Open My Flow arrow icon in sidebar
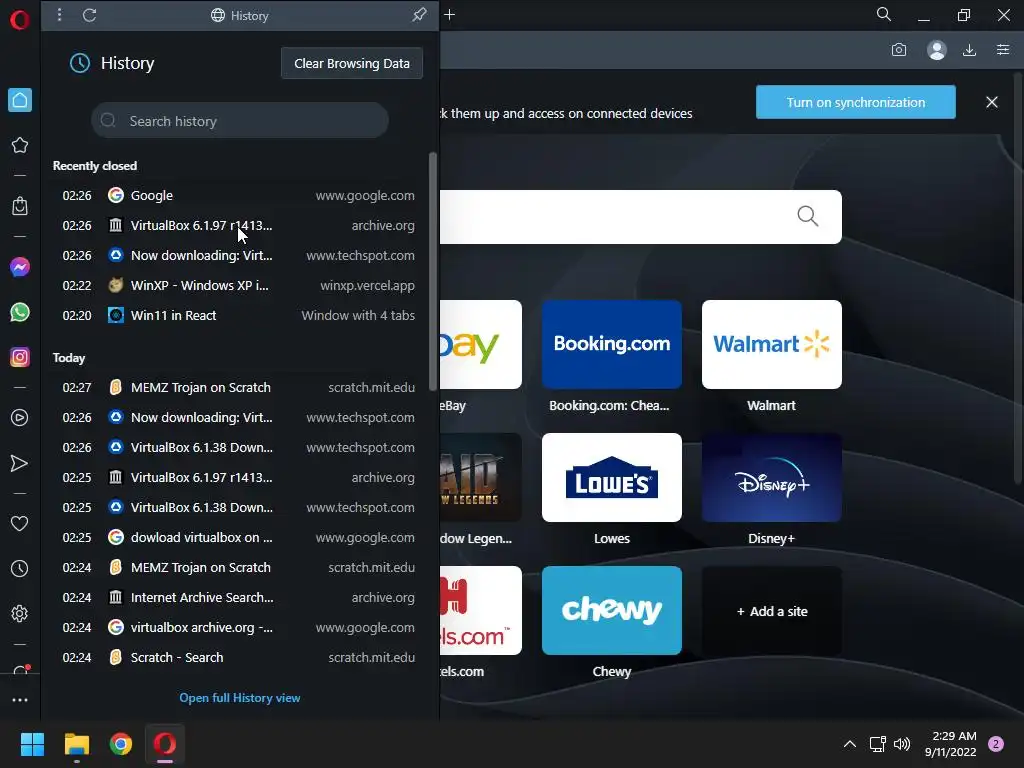The width and height of the screenshot is (1024, 768). (x=20, y=463)
